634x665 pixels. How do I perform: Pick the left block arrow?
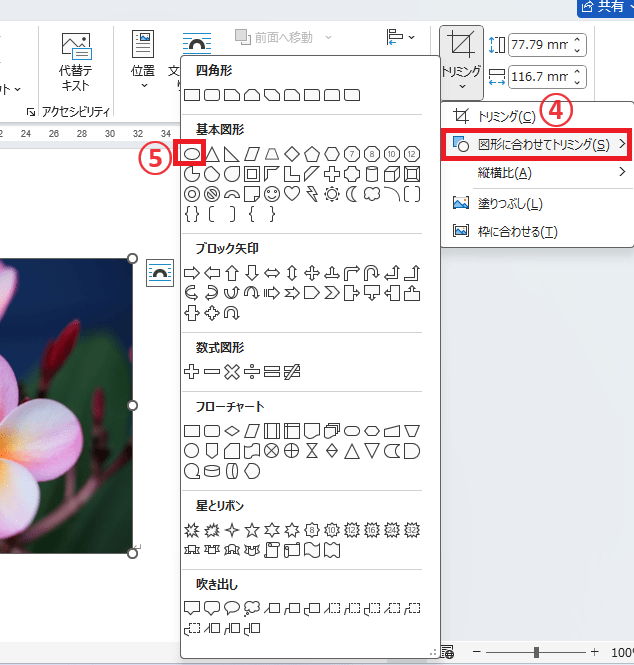click(x=212, y=273)
